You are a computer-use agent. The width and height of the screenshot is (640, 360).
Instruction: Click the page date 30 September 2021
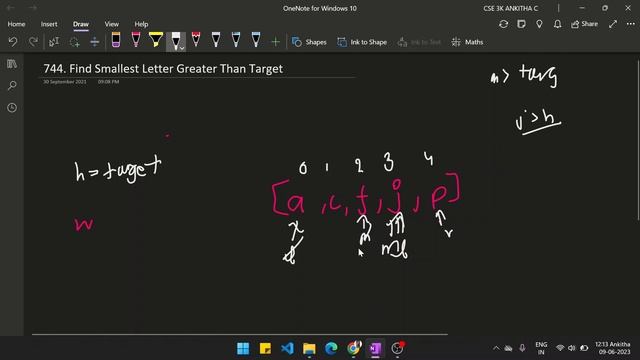[x=65, y=82]
